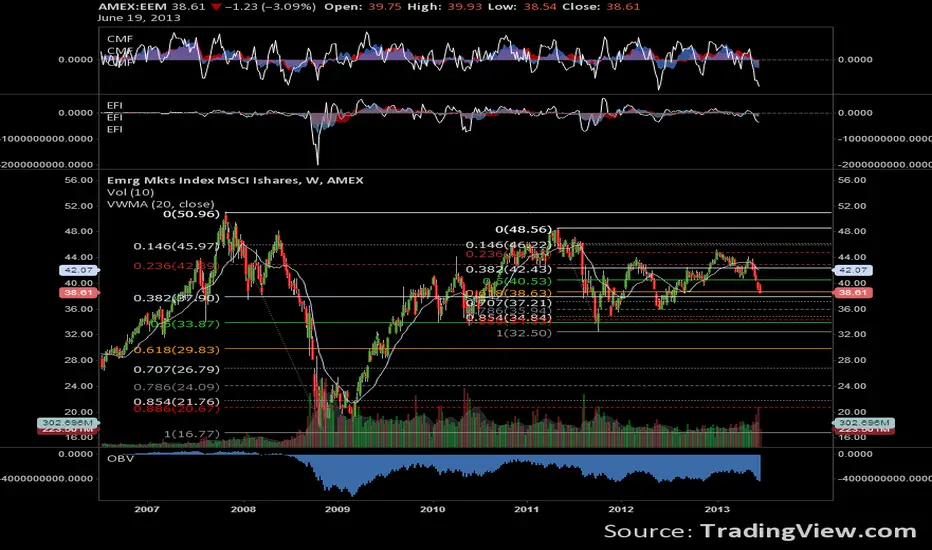The image size is (932, 550).
Task: Click the 2011 year marker on time axis
Action: (x=527, y=509)
